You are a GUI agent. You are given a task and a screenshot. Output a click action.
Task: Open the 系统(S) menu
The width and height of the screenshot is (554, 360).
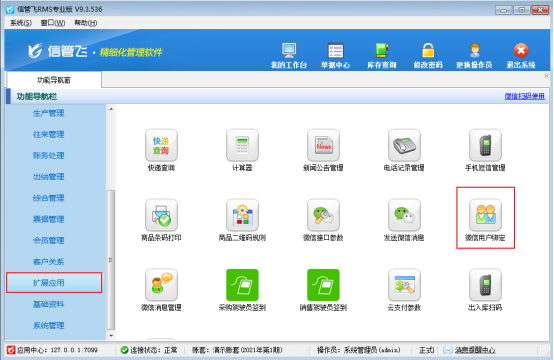20,23
